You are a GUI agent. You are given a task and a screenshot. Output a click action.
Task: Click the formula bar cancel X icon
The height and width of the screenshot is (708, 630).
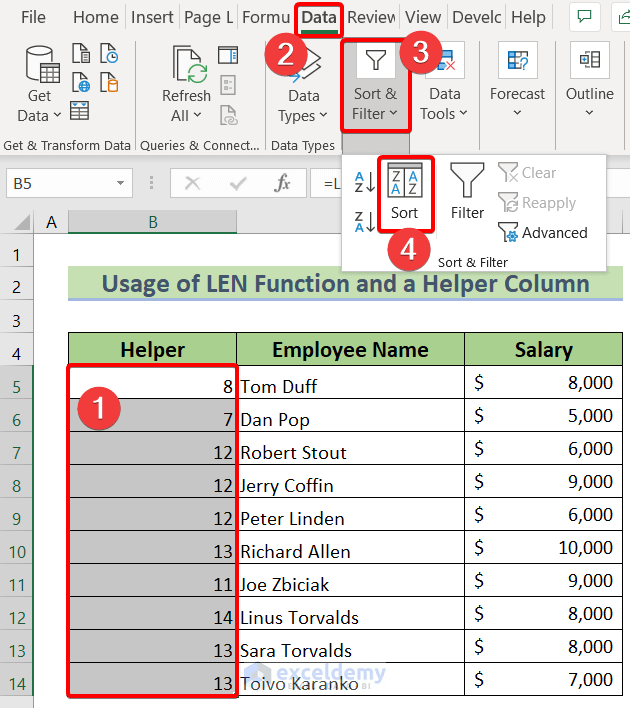tap(192, 183)
